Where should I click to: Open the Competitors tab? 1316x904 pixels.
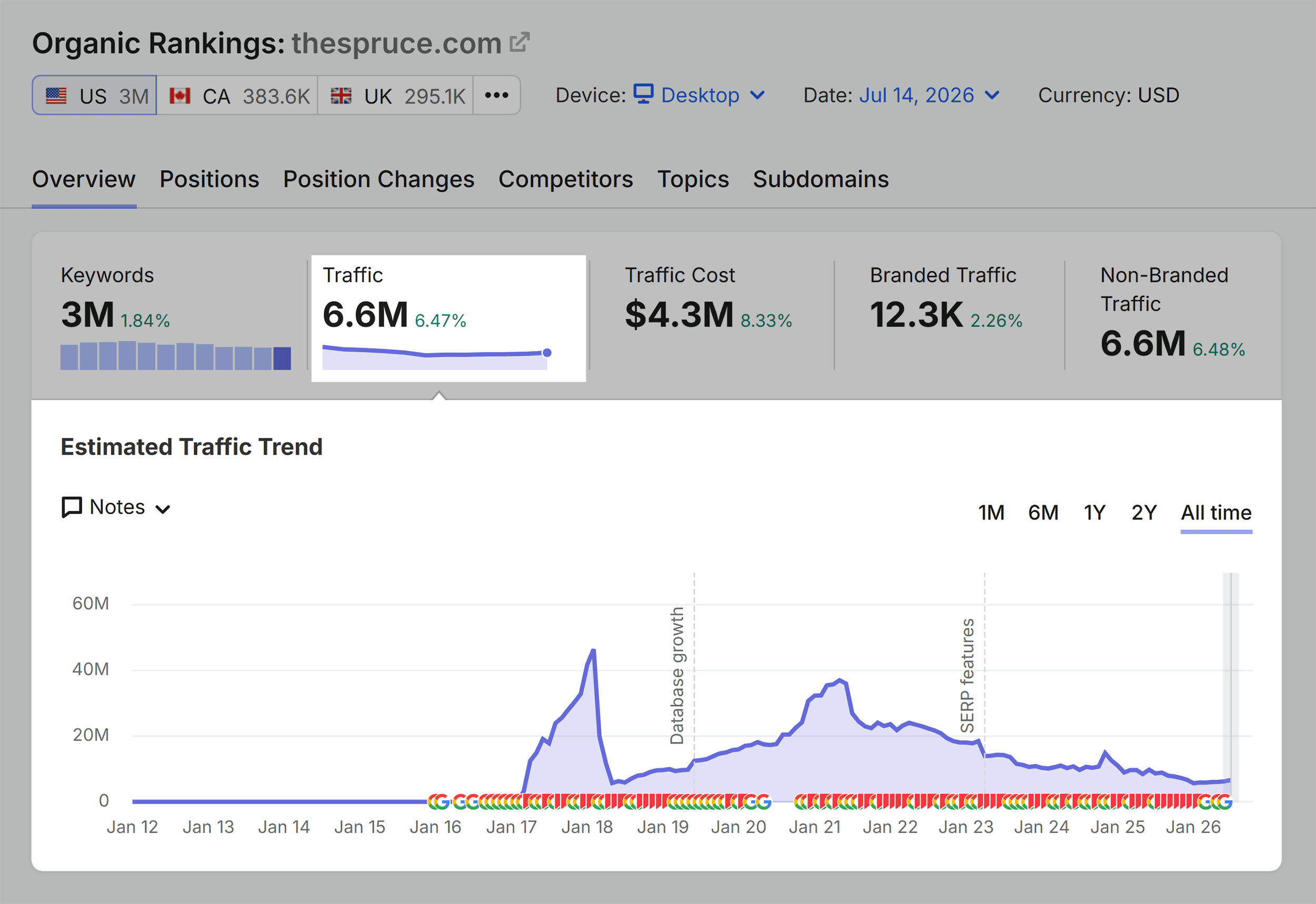click(565, 179)
